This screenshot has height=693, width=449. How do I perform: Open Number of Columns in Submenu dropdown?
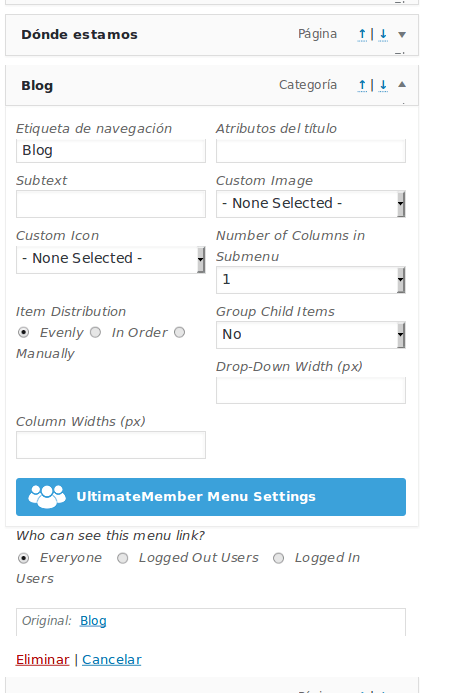[311, 280]
